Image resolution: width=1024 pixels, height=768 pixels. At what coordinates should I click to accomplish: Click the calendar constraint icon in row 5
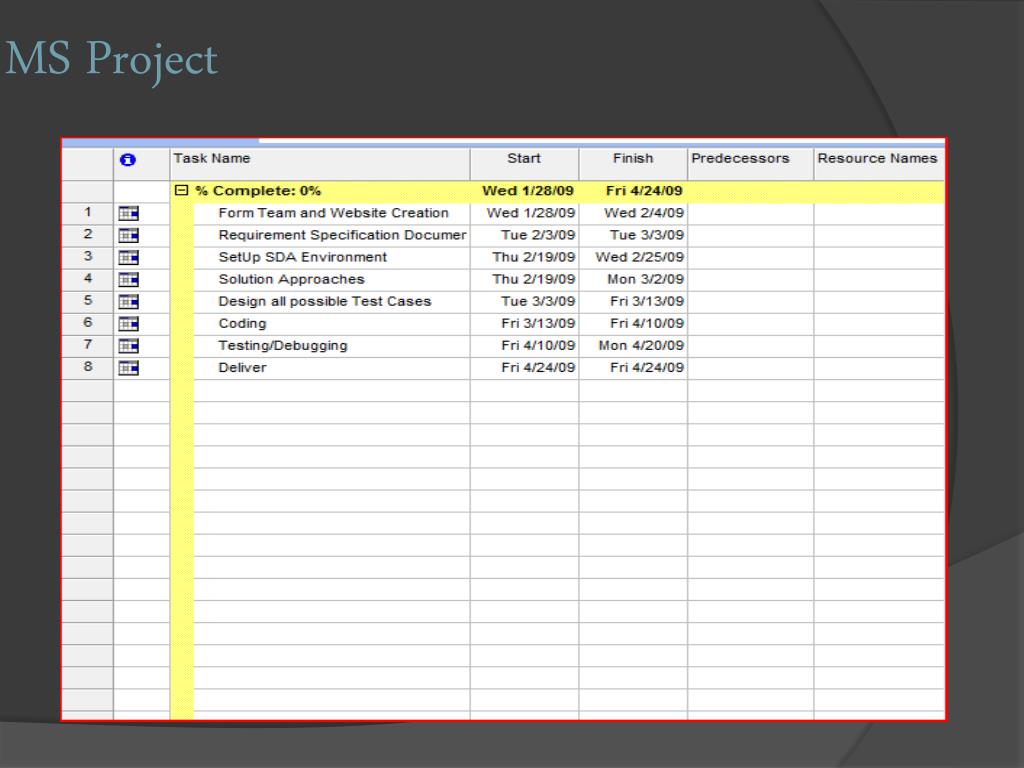click(x=129, y=302)
